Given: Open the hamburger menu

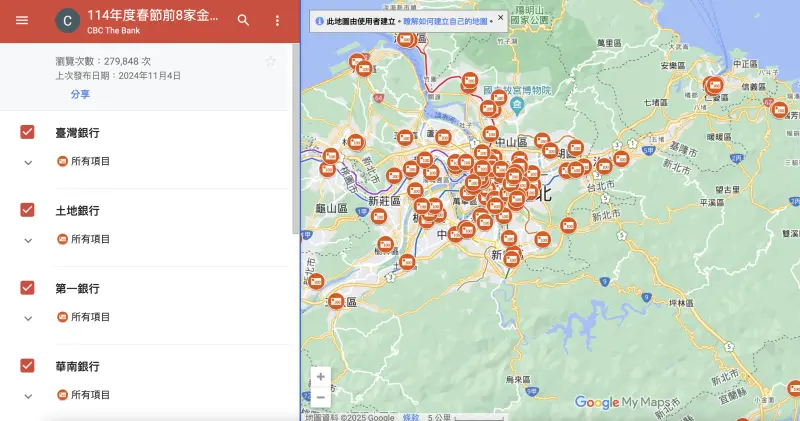Looking at the screenshot, I should pos(22,20).
